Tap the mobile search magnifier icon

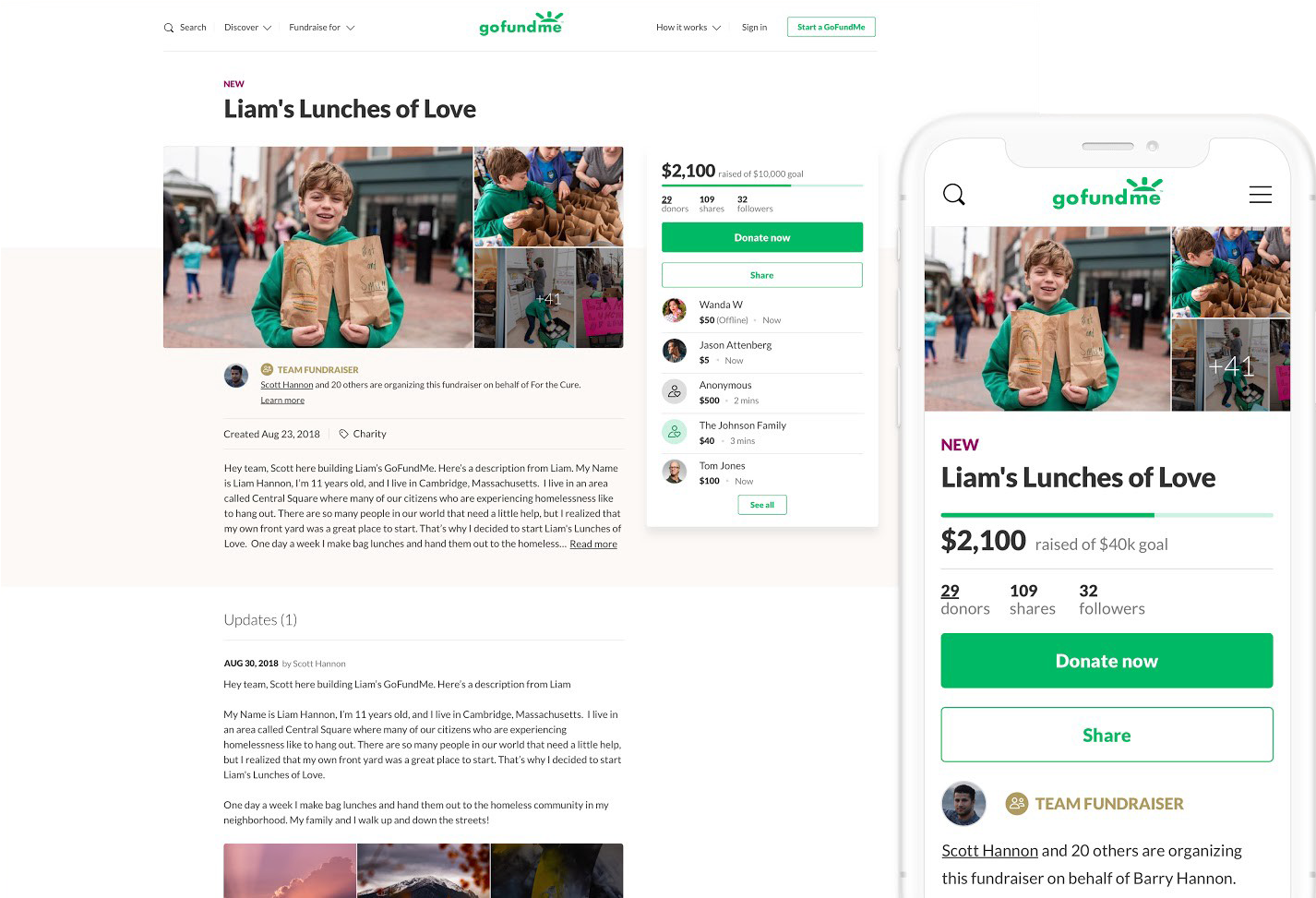(x=954, y=195)
